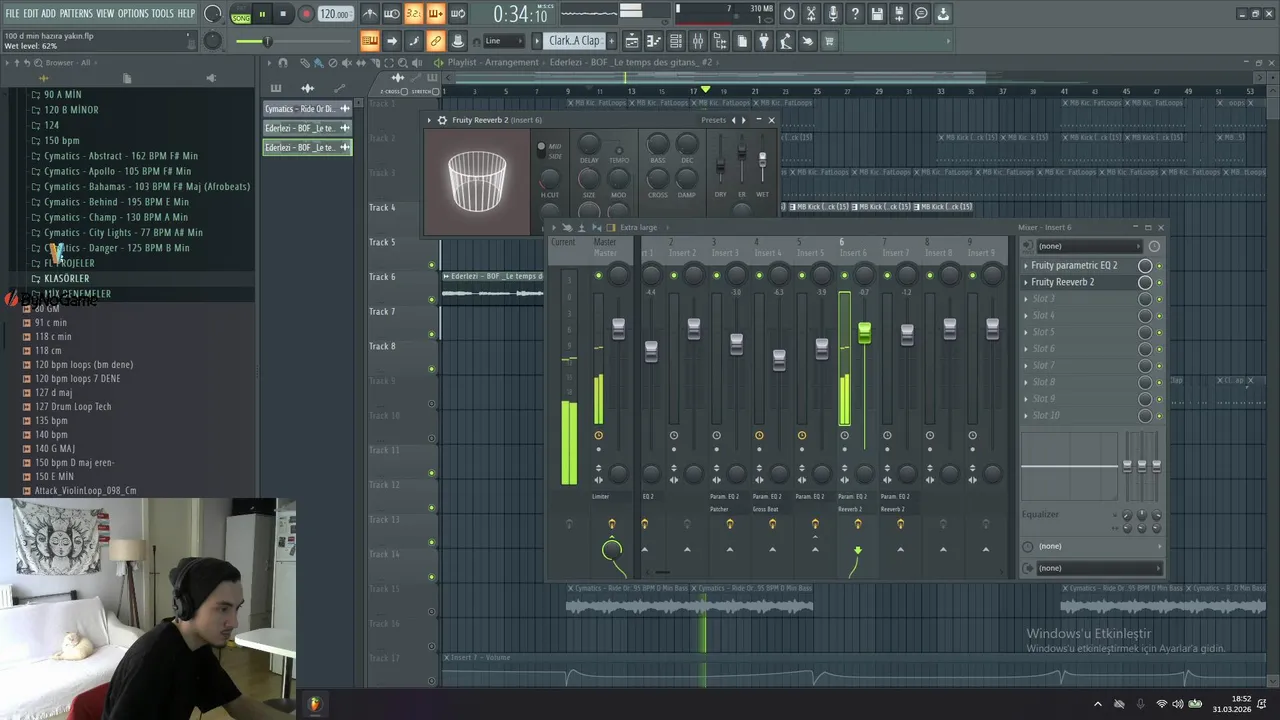Open the TOOLS menu
1280x720 pixels.
[162, 14]
